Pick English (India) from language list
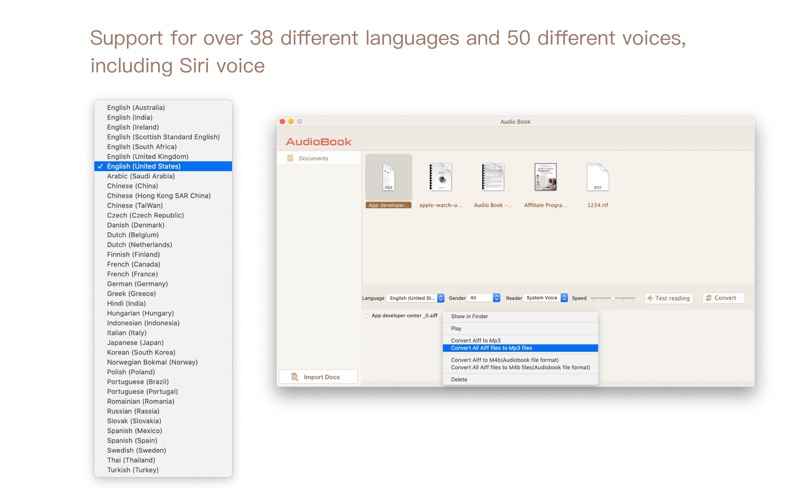 pyautogui.click(x=163, y=117)
